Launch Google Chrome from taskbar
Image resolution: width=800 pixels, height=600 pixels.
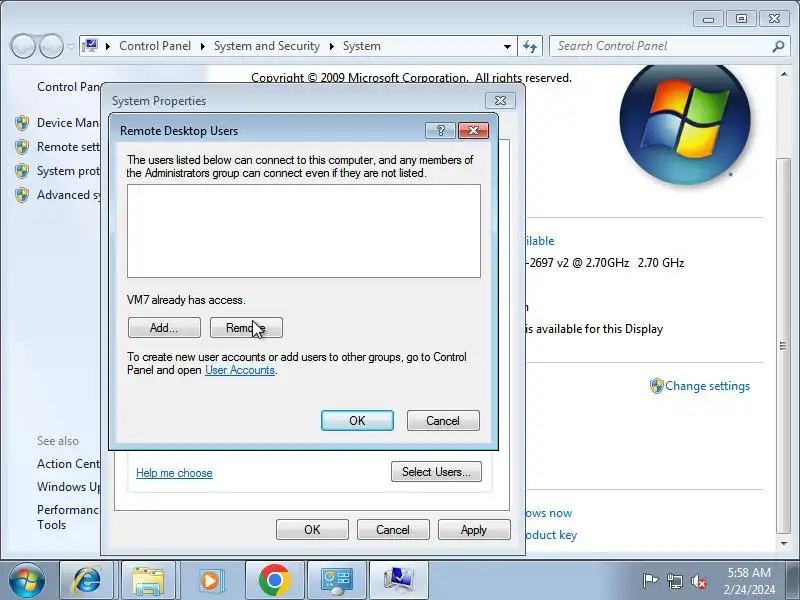click(274, 580)
